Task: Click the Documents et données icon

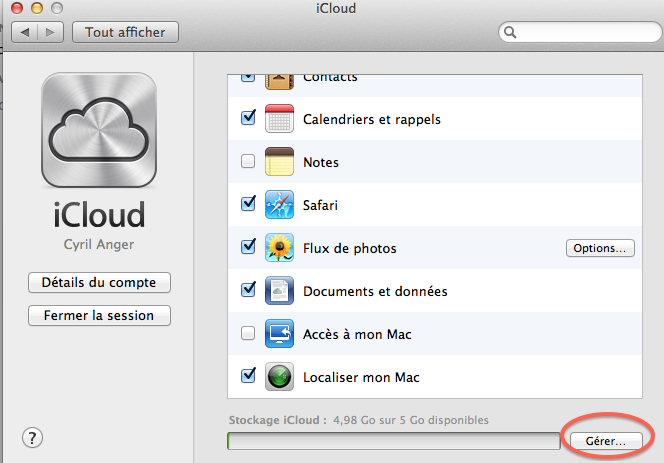Action: (x=279, y=291)
